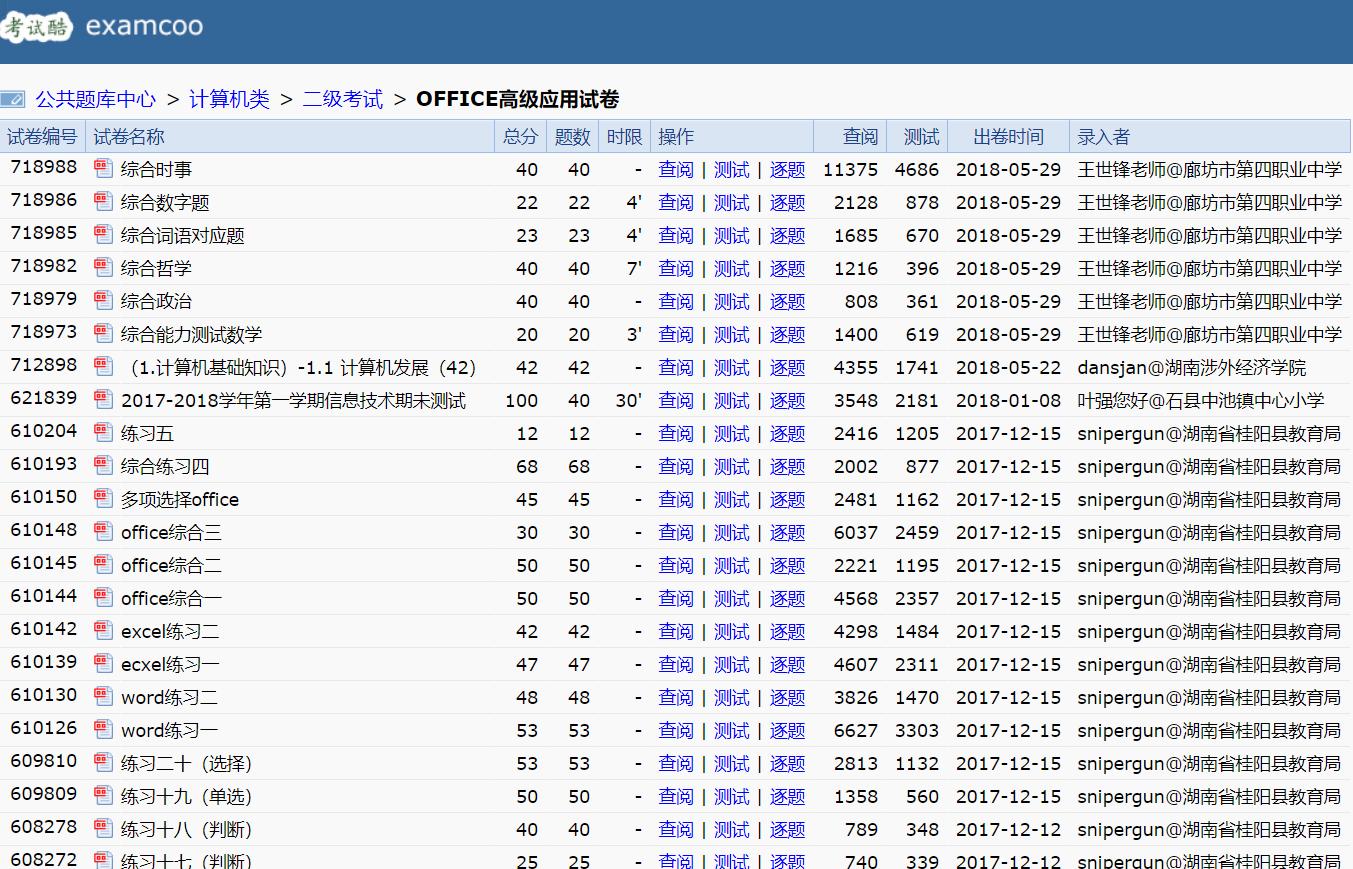The image size is (1353, 869).
Task: Open the 计算机类 category link
Action: (230, 99)
